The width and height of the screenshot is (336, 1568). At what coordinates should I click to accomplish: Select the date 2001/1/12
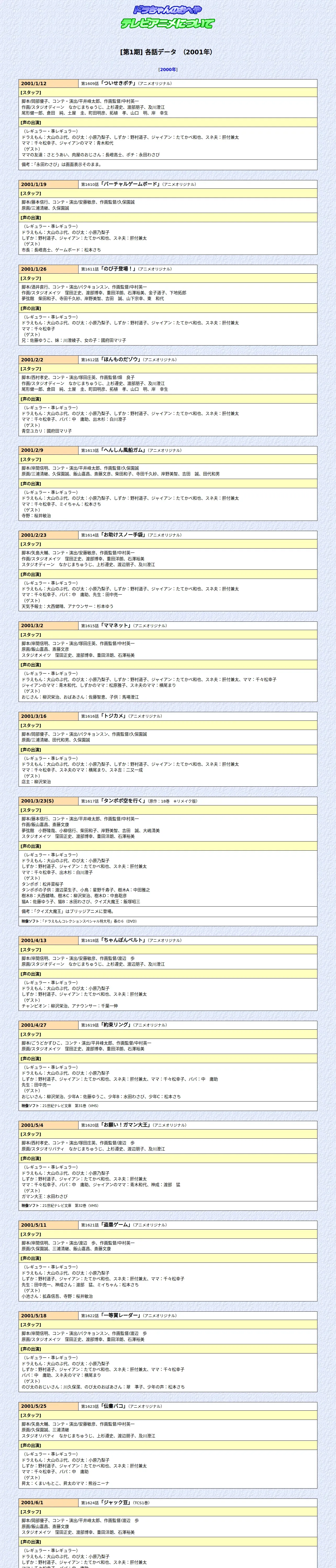click(33, 83)
